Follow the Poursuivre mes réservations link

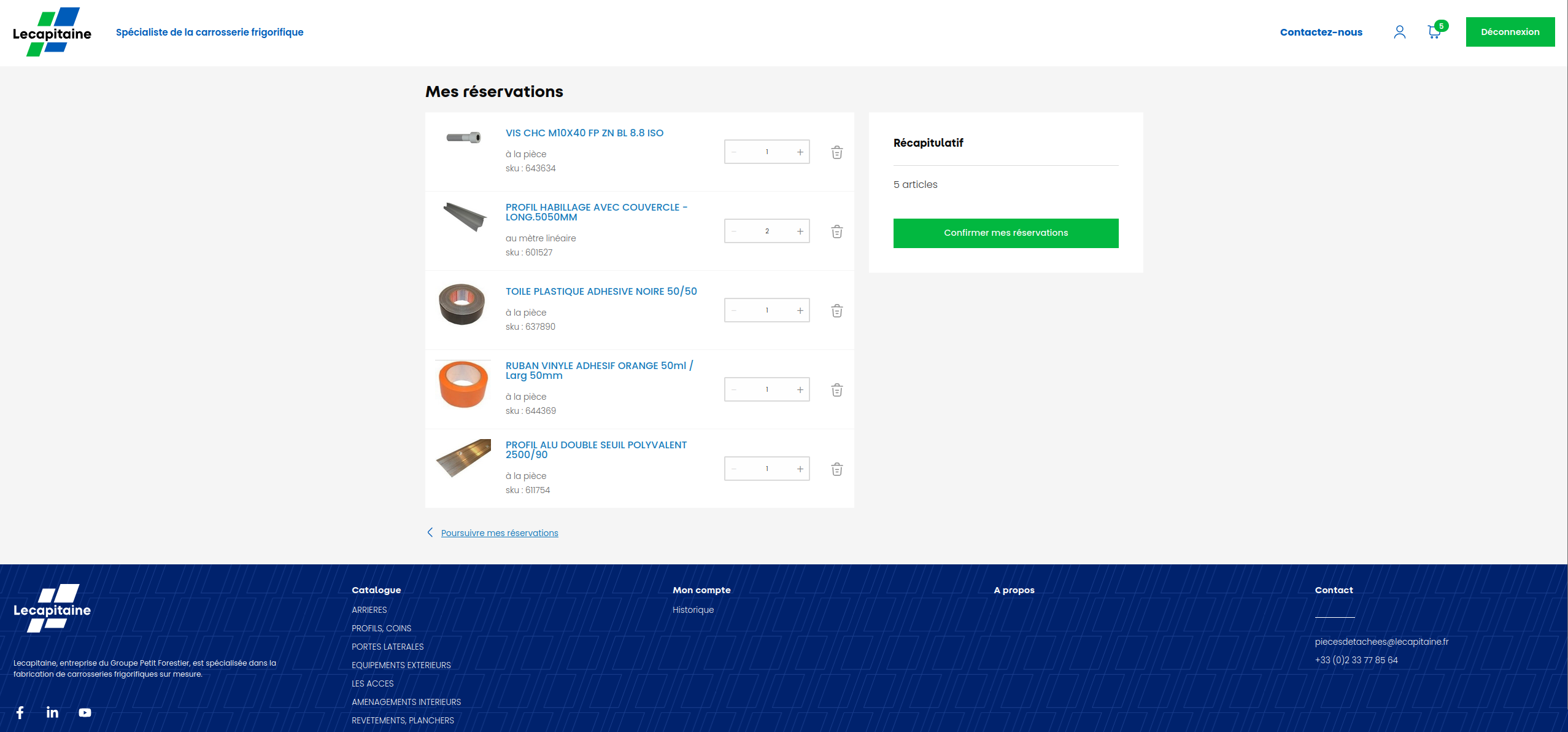coord(500,533)
